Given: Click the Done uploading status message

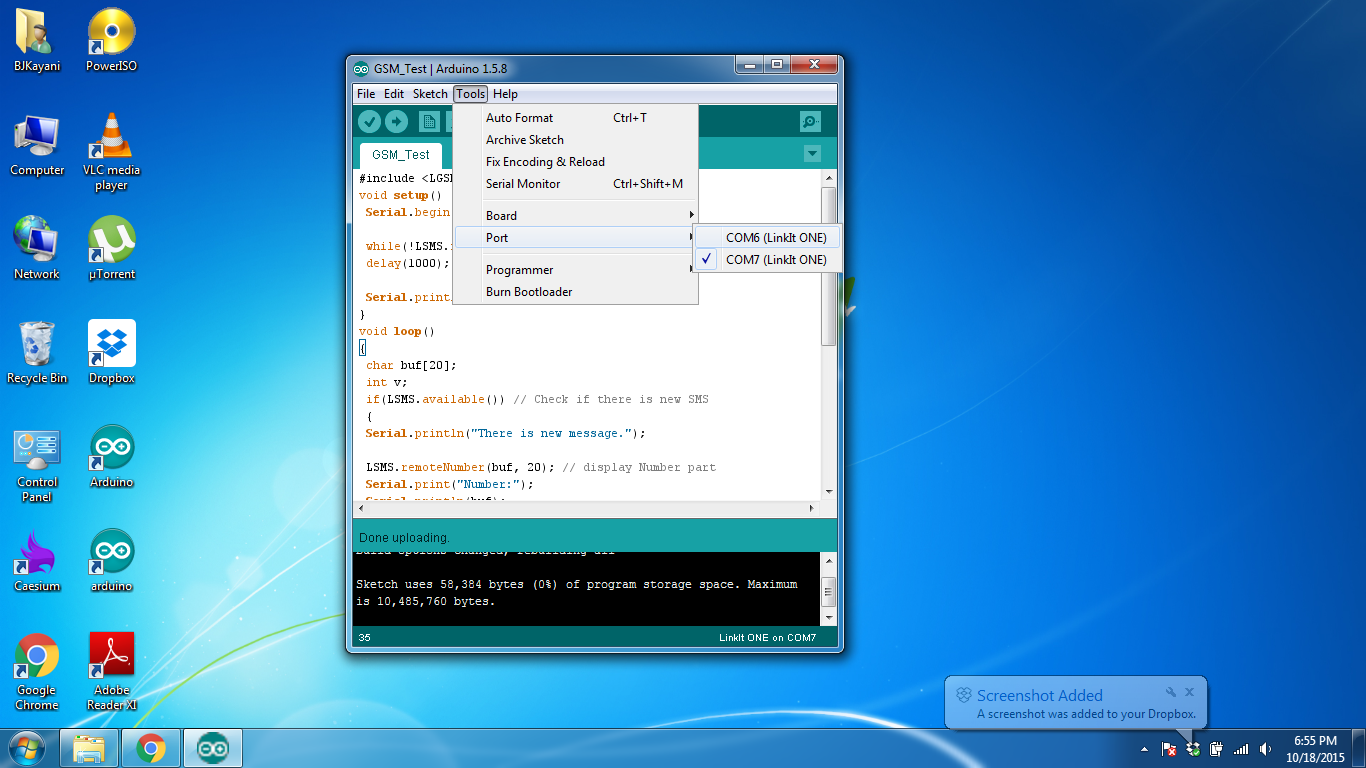Looking at the screenshot, I should tap(404, 538).
